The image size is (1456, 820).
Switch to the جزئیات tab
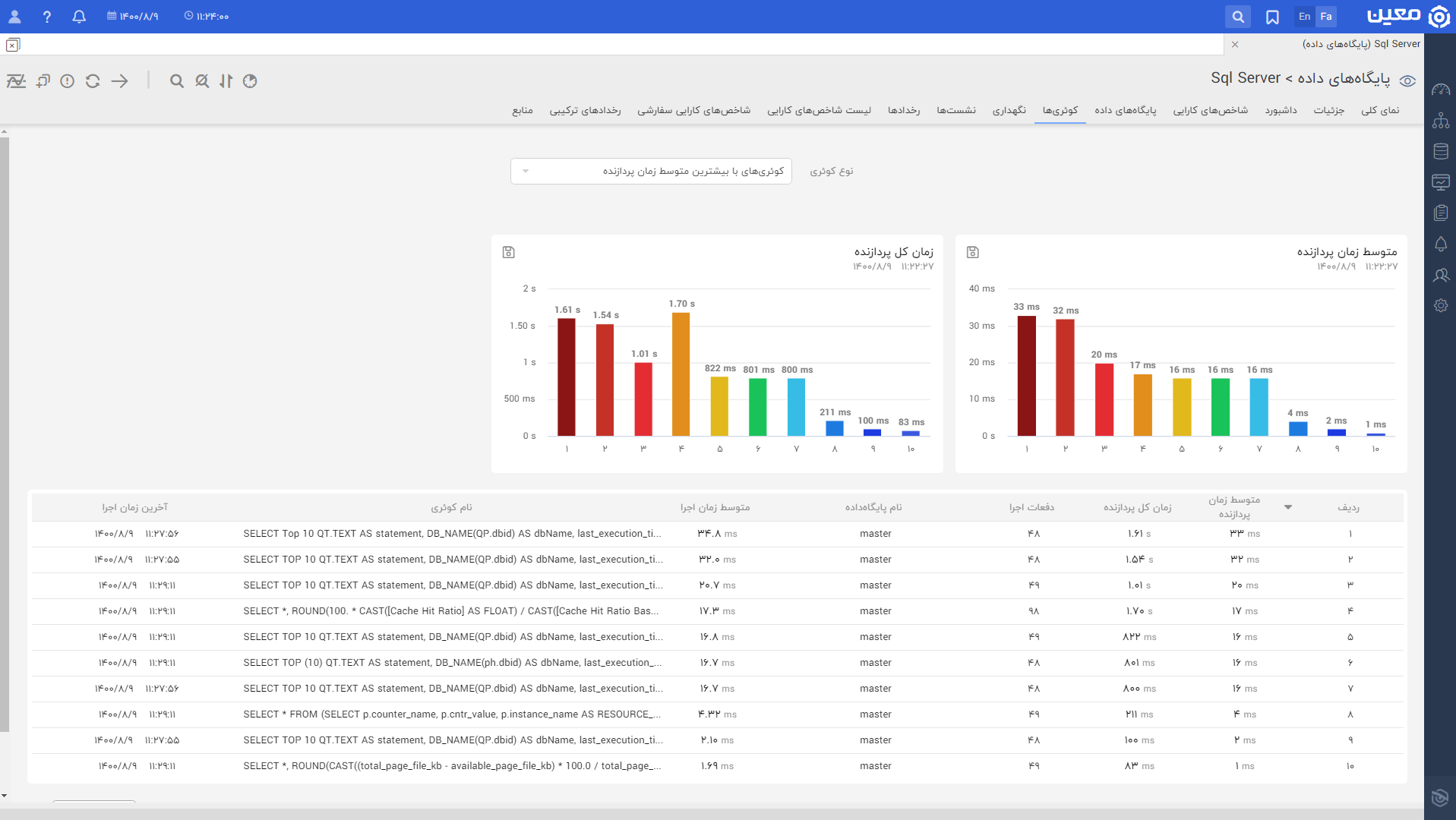coord(1329,111)
